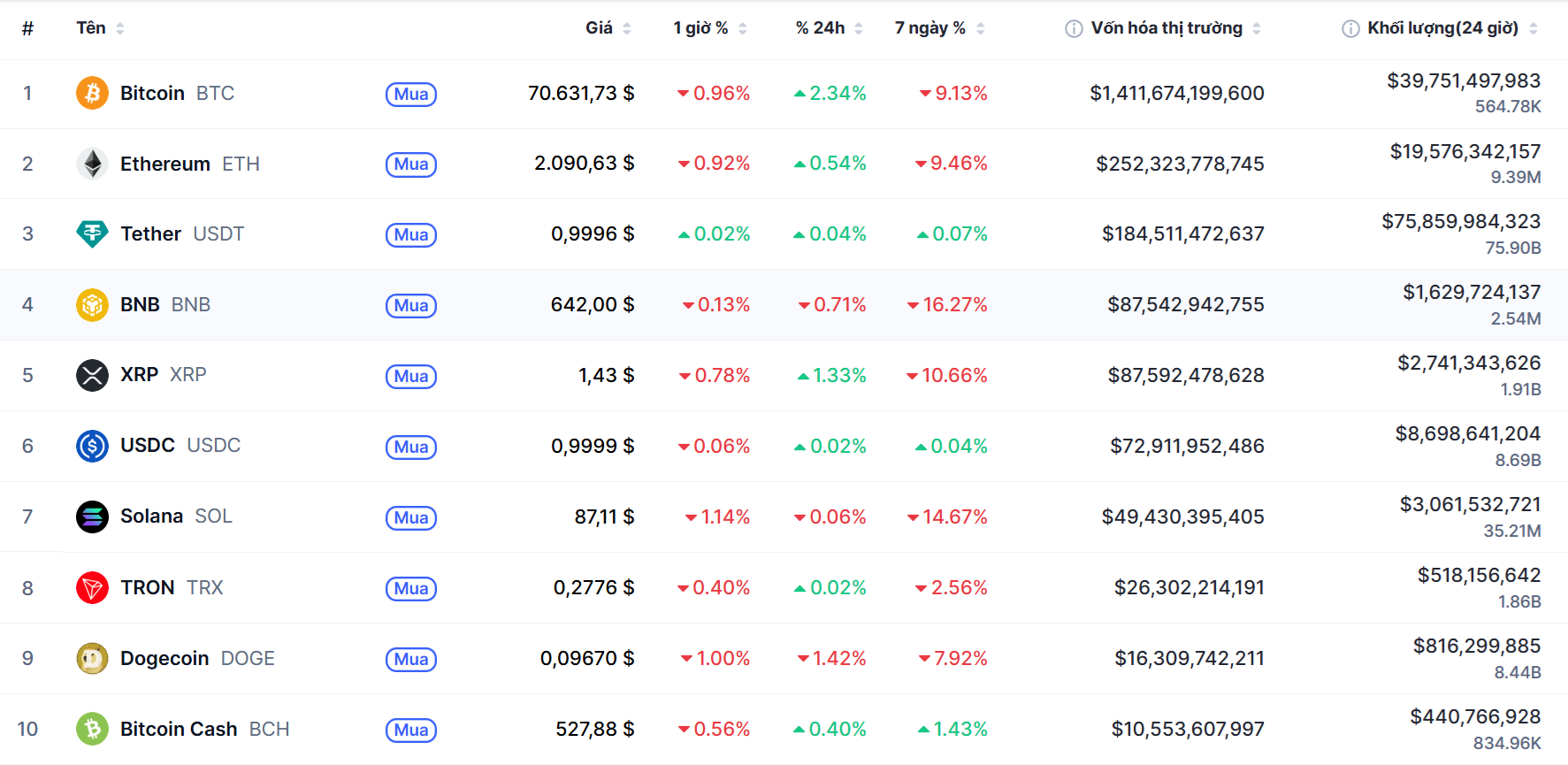Click Ethereum market cap $252,323,778,745
1568x765 pixels.
point(1181,164)
